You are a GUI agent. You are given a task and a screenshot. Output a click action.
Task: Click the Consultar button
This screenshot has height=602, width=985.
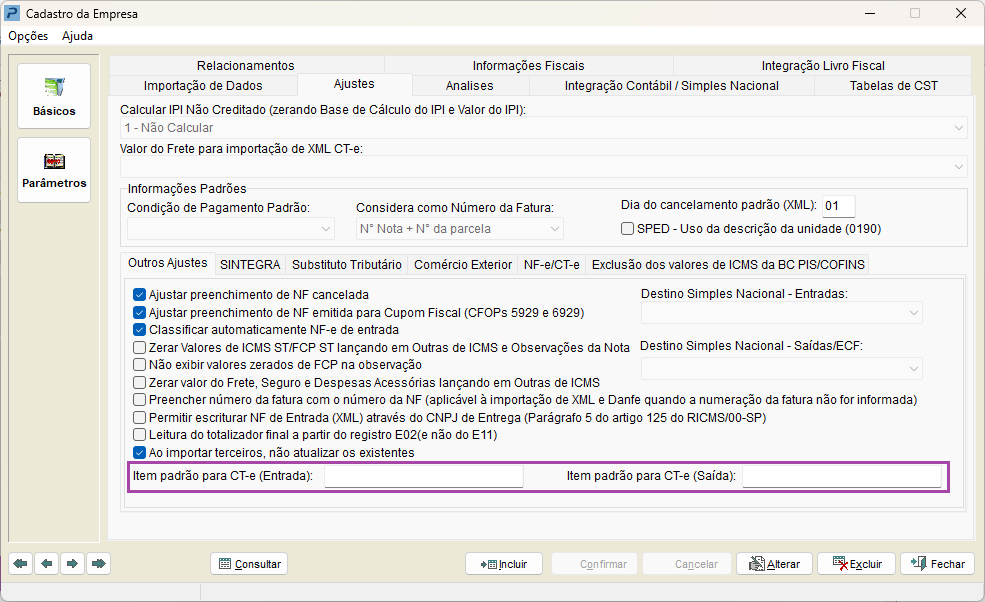pos(249,564)
